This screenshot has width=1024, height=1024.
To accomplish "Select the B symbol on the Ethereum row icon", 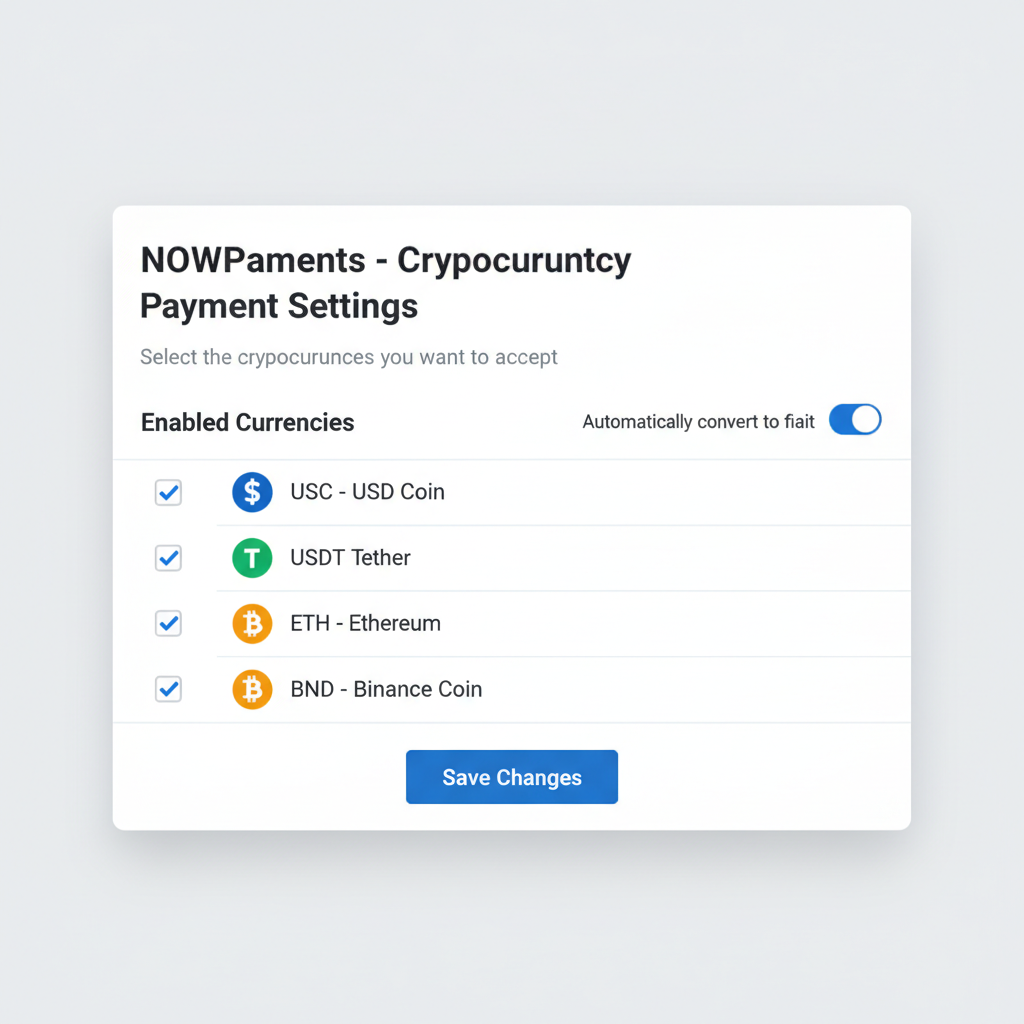I will click(252, 623).
